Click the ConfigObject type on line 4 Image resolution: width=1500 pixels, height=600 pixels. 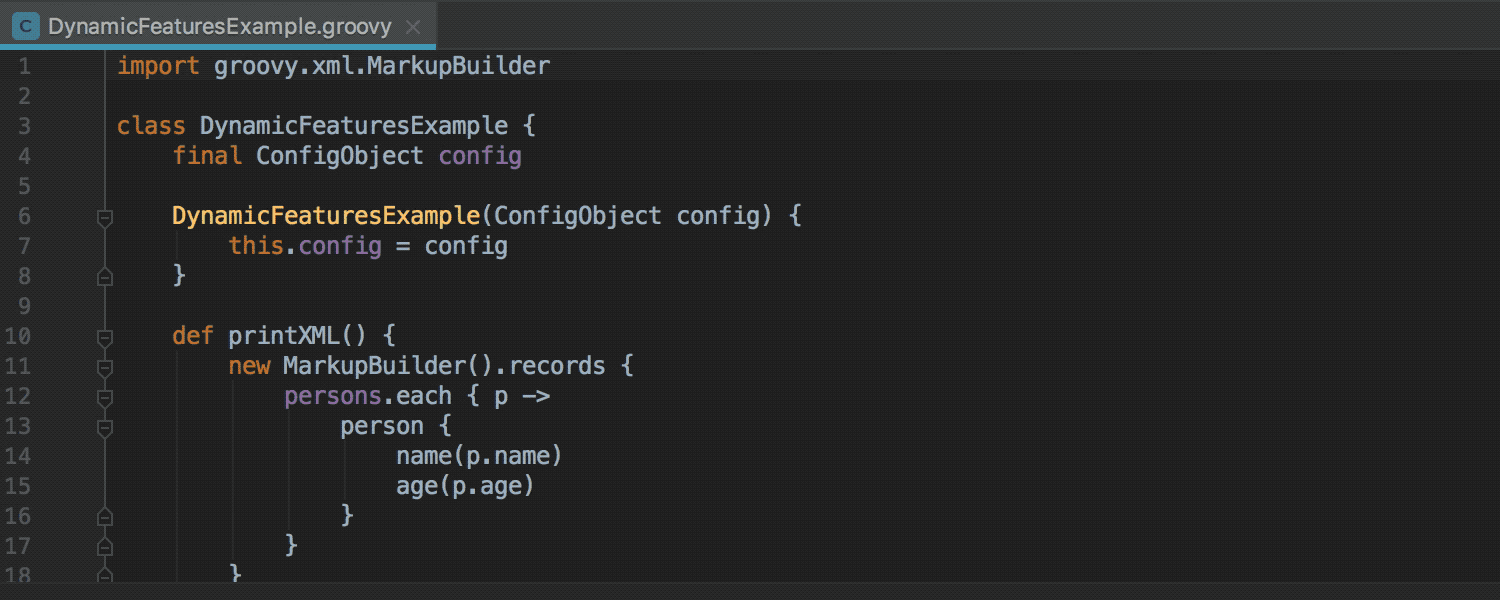[340, 156]
